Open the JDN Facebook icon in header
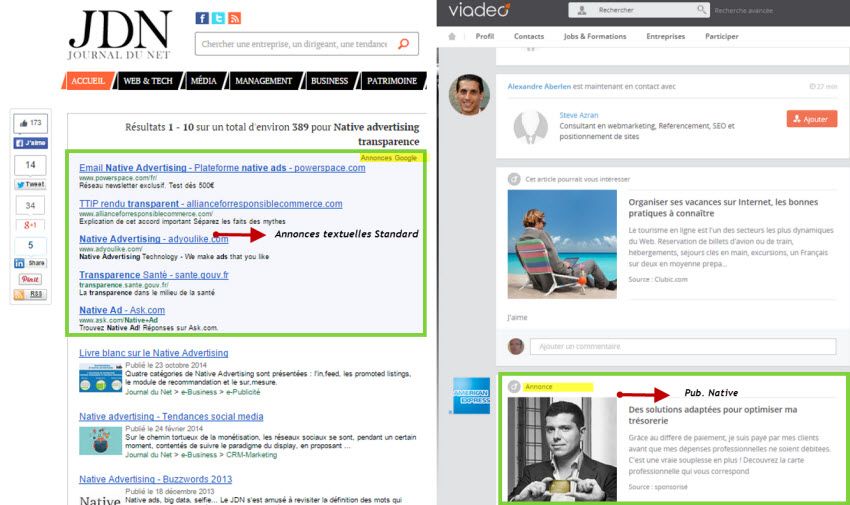The width and height of the screenshot is (850, 505). pos(202,18)
